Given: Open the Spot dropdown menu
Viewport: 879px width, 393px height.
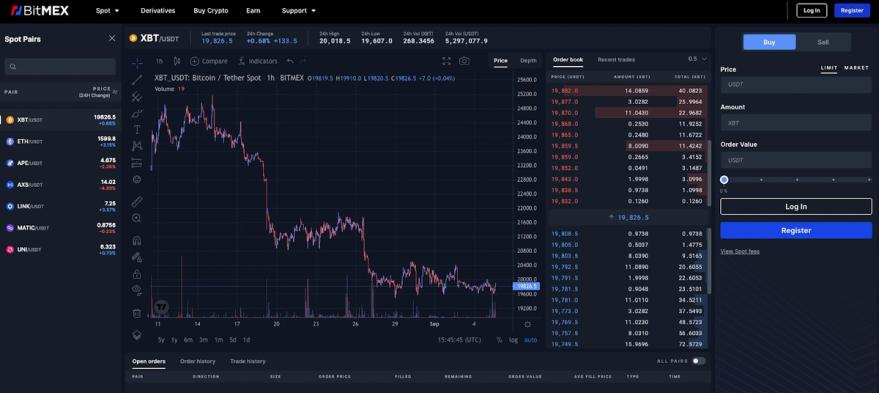Looking at the screenshot, I should coord(108,11).
